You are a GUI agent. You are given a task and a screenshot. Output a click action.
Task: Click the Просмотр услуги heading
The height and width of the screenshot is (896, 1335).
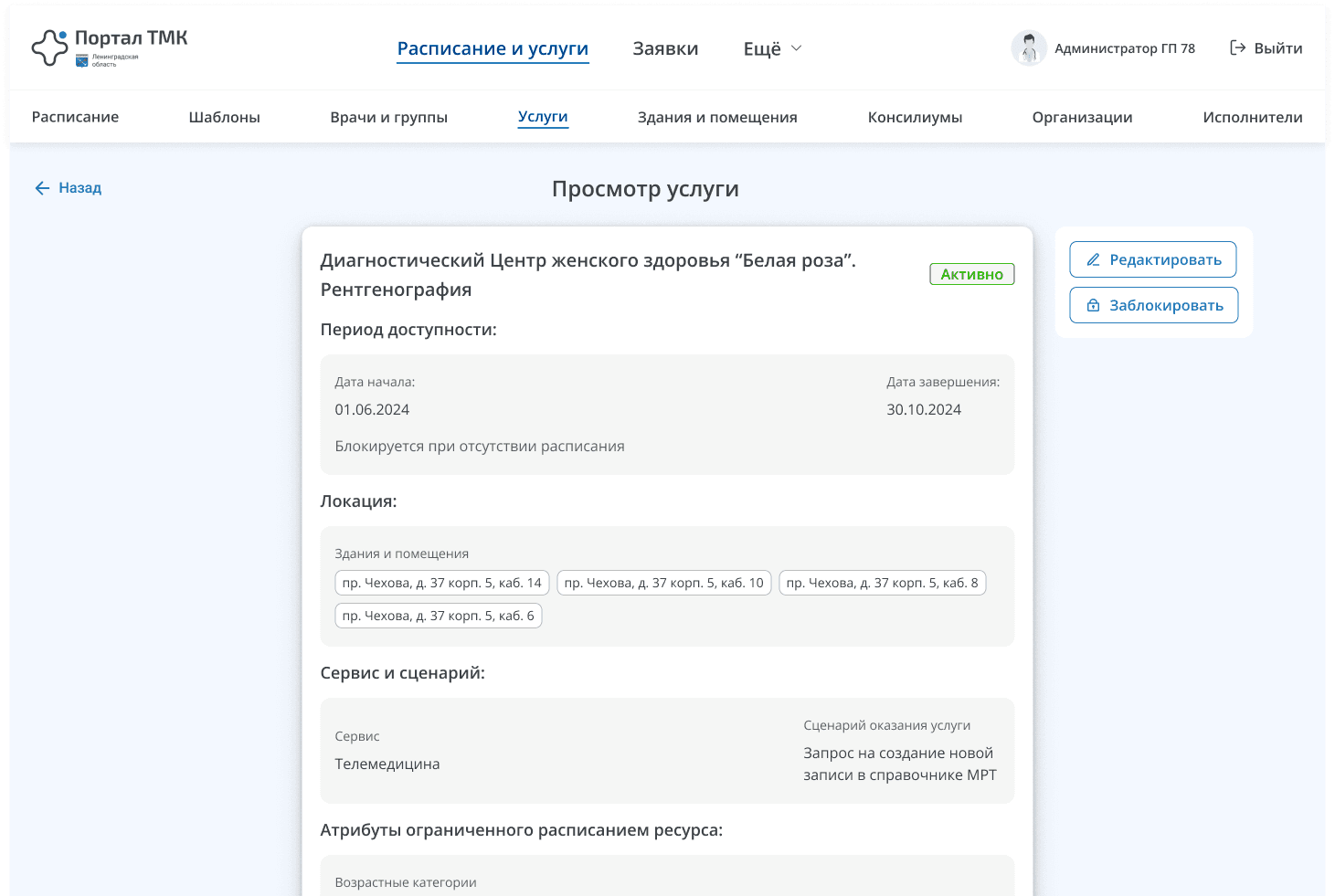pos(645,189)
